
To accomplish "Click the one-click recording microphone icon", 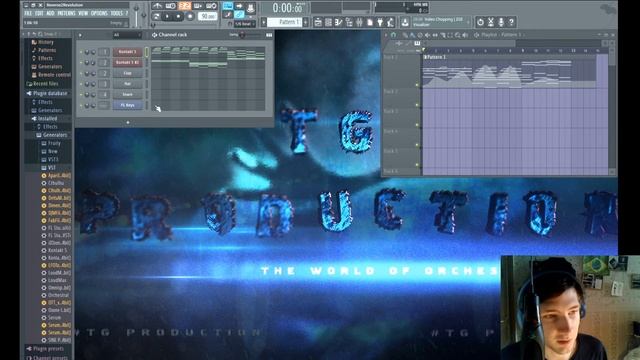I will (x=501, y=22).
